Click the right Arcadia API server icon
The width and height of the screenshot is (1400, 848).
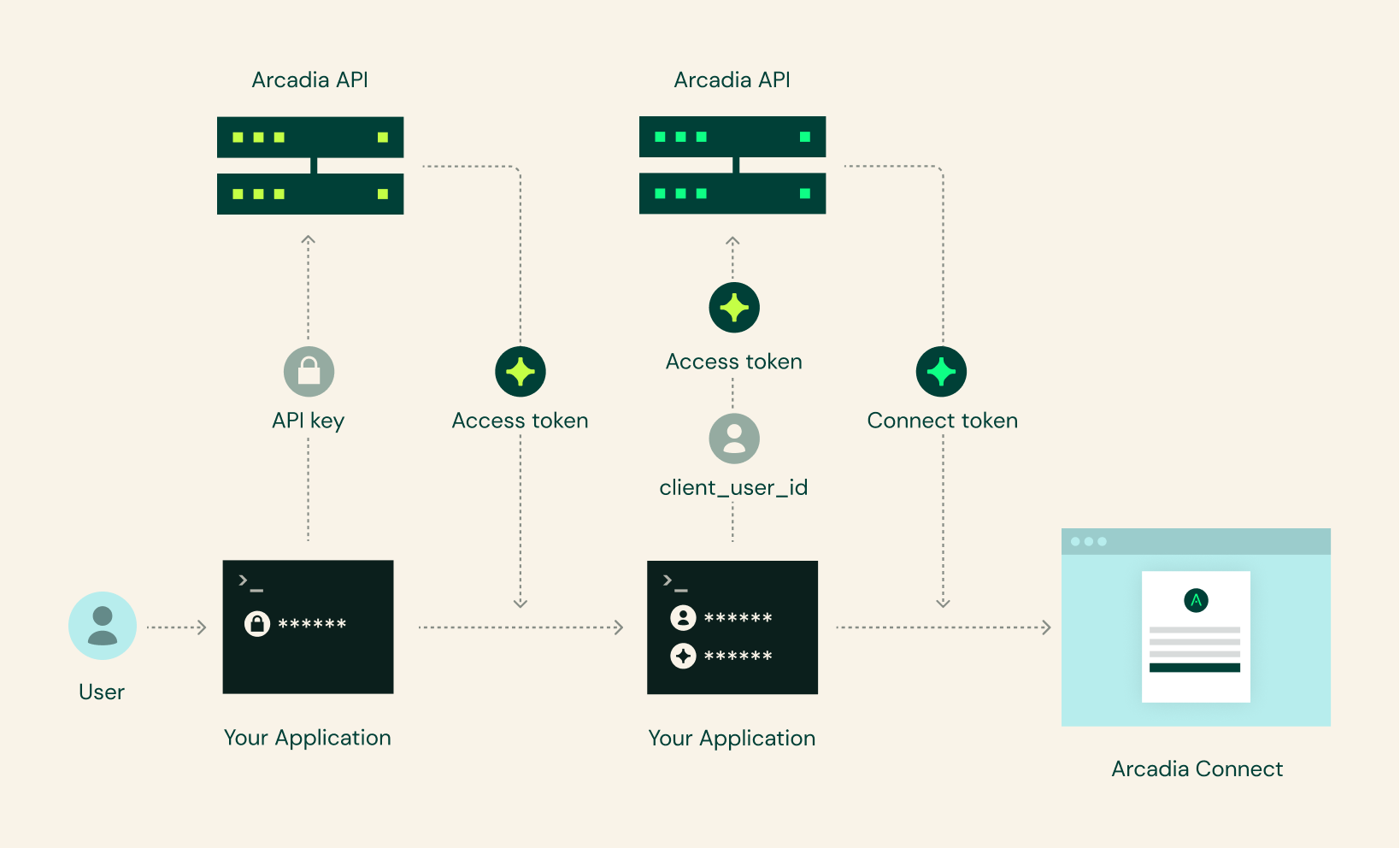point(732,165)
